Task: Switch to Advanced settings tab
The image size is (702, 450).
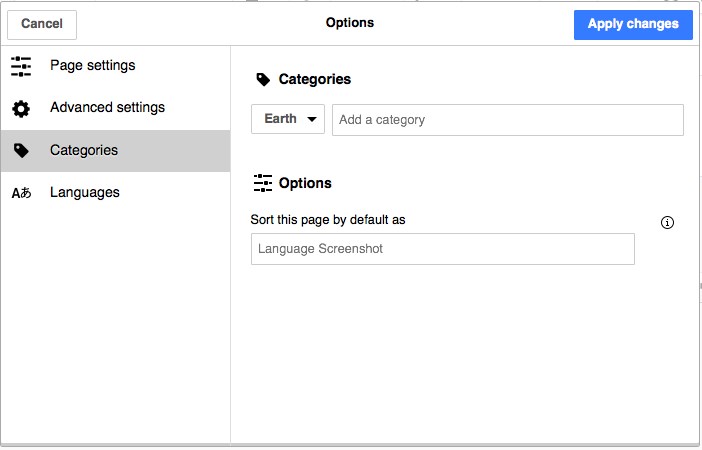Action: pyautogui.click(x=107, y=108)
